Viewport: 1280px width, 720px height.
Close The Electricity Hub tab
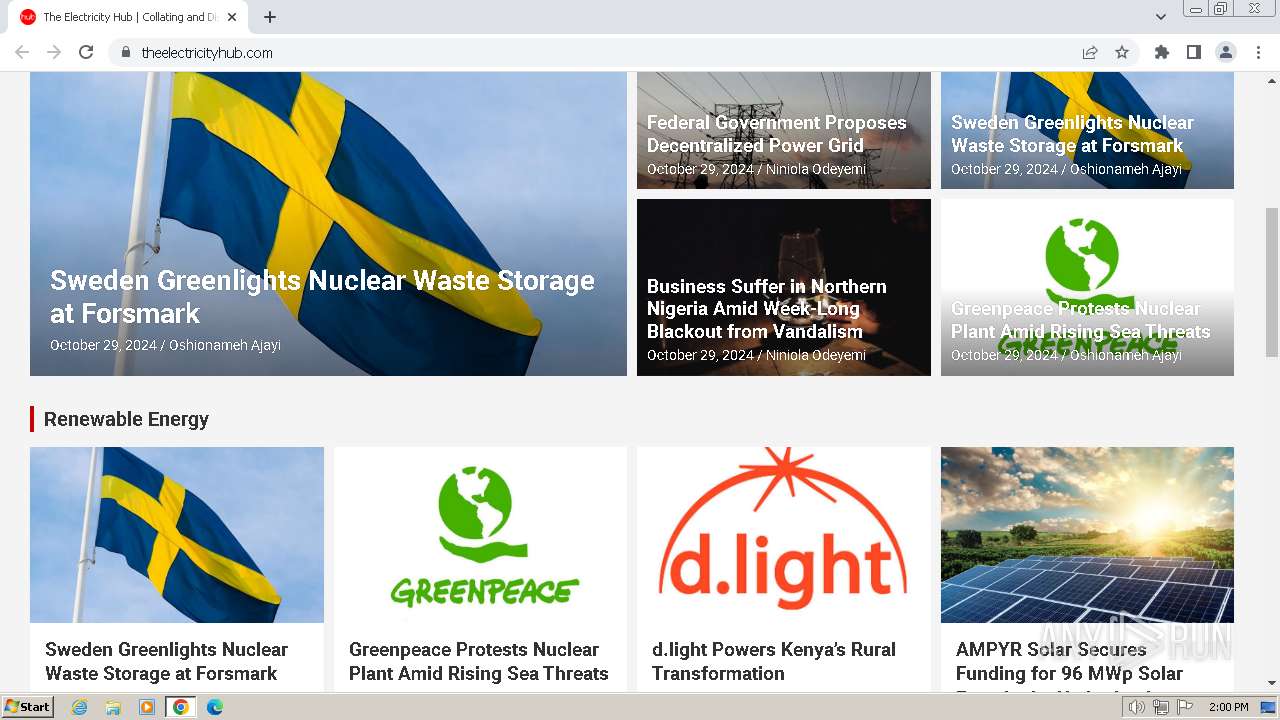232,17
